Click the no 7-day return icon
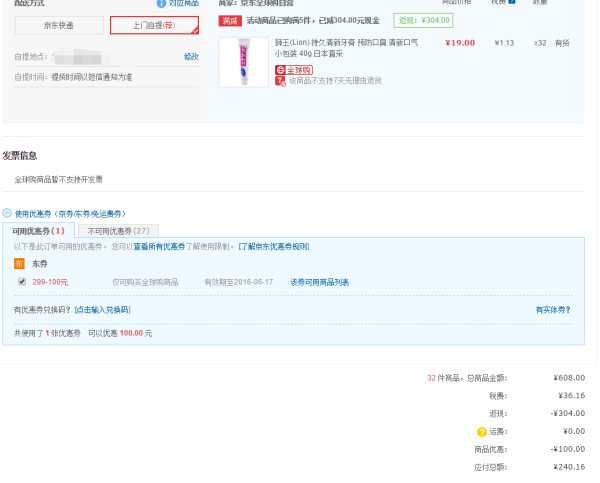This screenshot has width=600, height=483. pyautogui.click(x=280, y=81)
